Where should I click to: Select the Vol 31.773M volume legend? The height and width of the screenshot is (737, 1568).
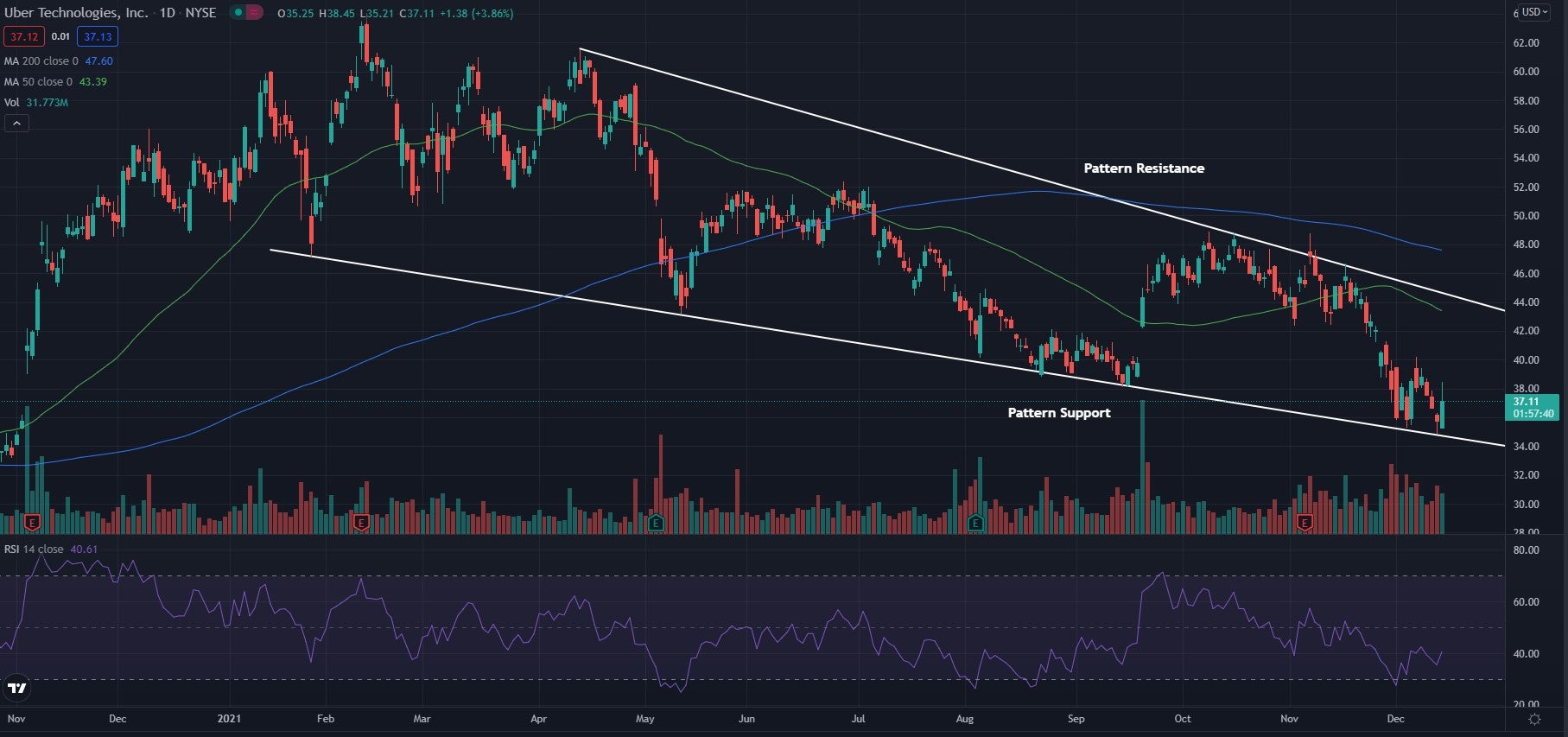pos(36,103)
